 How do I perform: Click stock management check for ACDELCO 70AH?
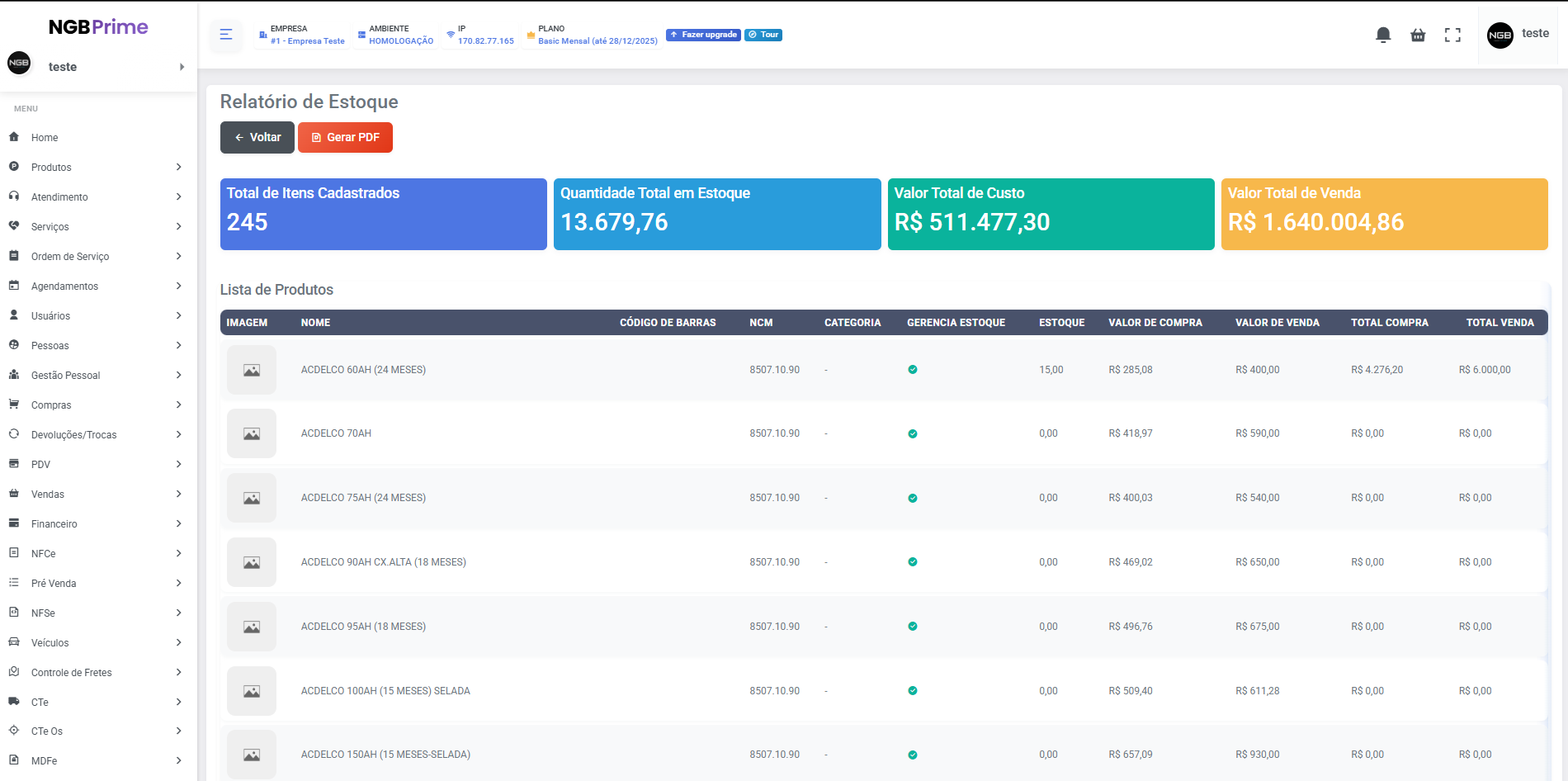pyautogui.click(x=913, y=433)
